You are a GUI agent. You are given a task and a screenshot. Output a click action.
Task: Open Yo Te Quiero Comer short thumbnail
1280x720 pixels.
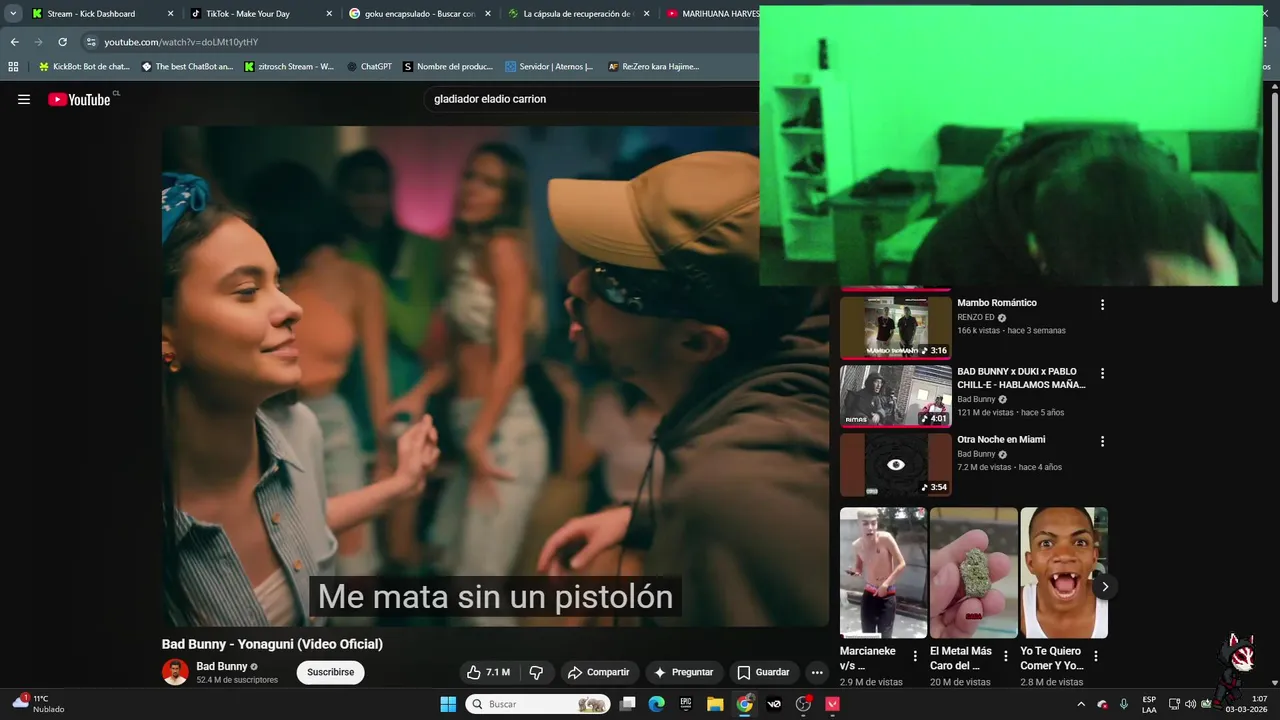click(x=1064, y=573)
